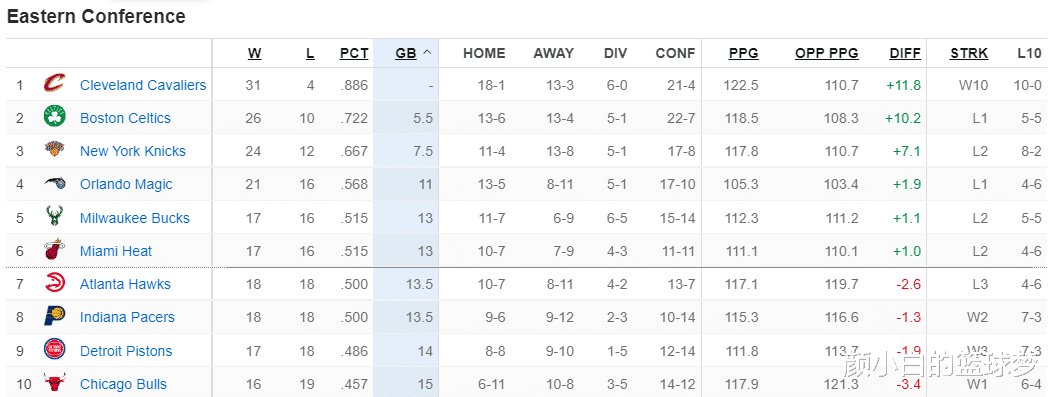Screen dimensions: 1053x397
Task: Click the Boston Celtics logo icon
Action: point(54,118)
